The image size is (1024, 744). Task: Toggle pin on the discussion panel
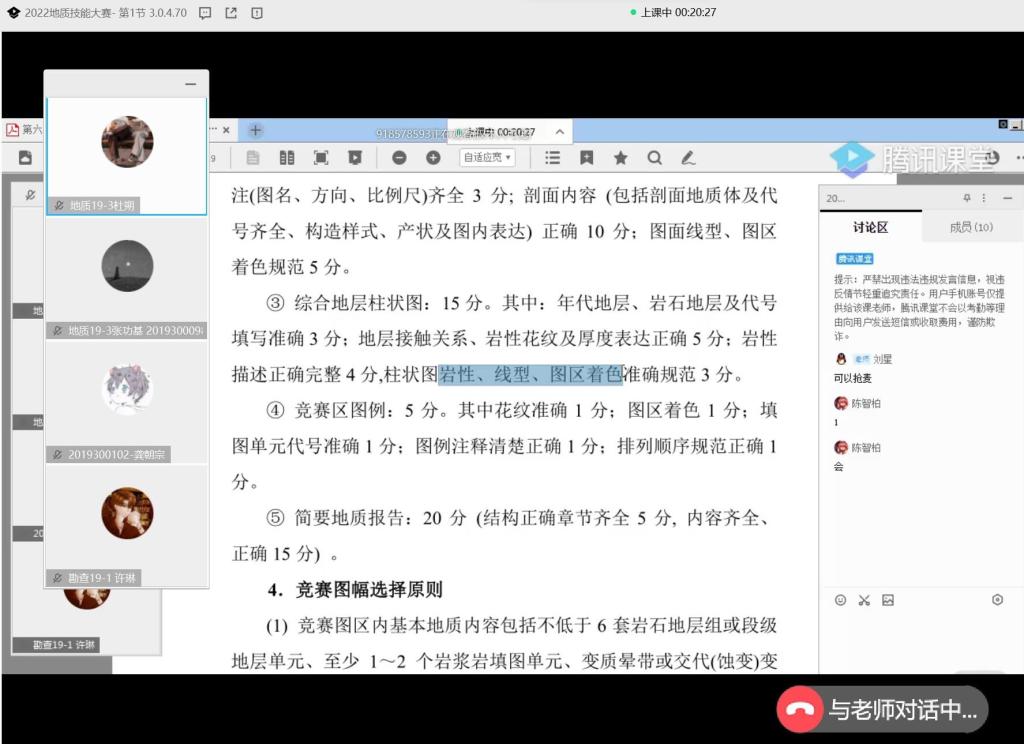coord(967,198)
